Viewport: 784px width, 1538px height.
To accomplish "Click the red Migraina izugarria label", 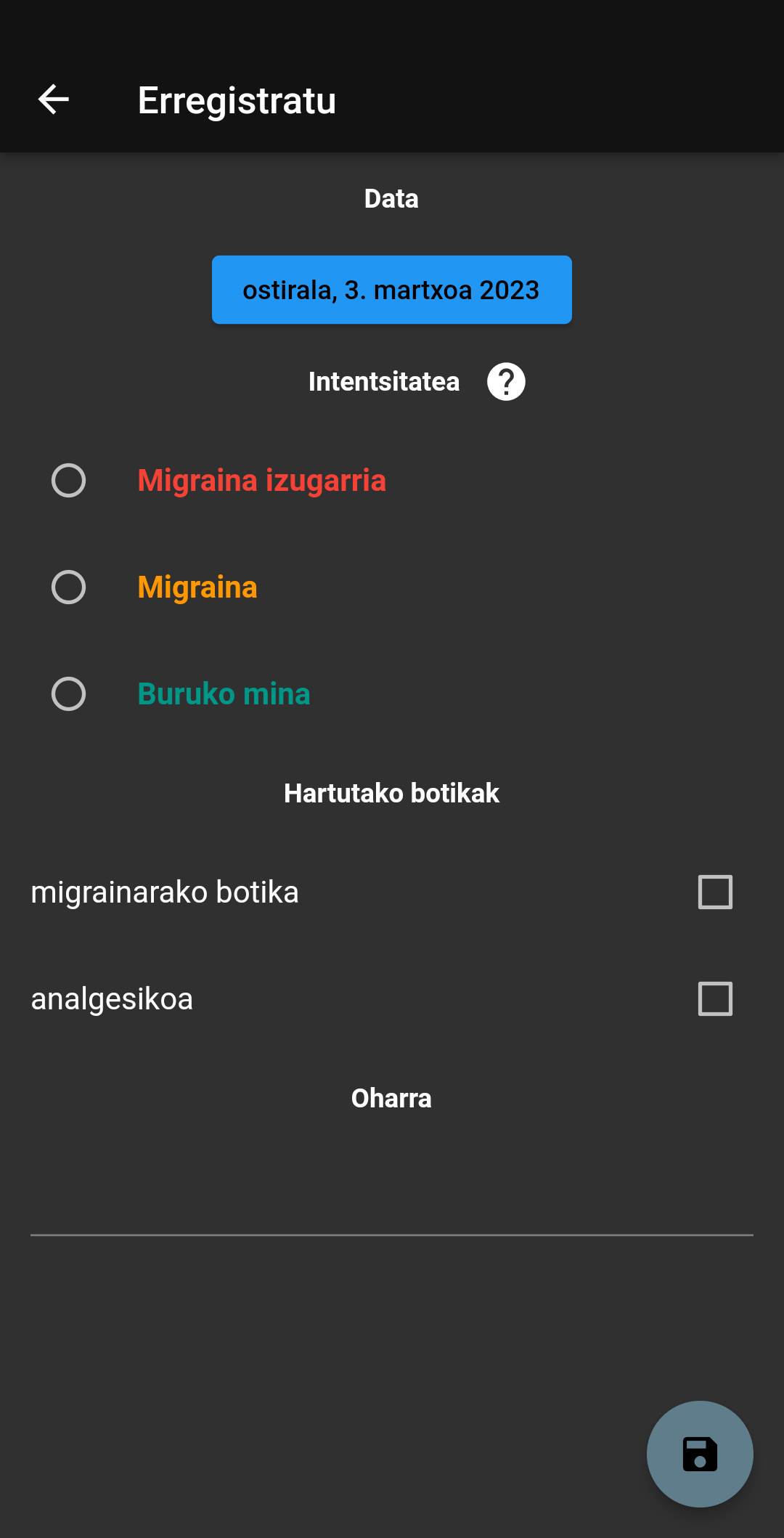I will tap(261, 481).
